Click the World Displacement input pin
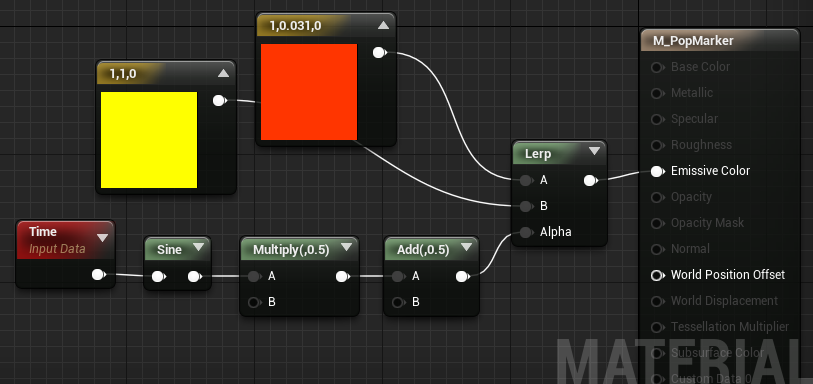The image size is (813, 384). [x=657, y=301]
